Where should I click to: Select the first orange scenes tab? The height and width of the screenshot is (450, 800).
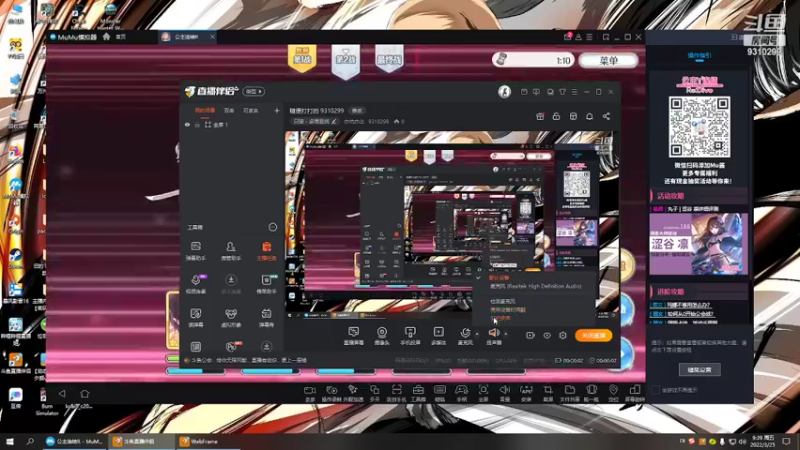[205, 110]
